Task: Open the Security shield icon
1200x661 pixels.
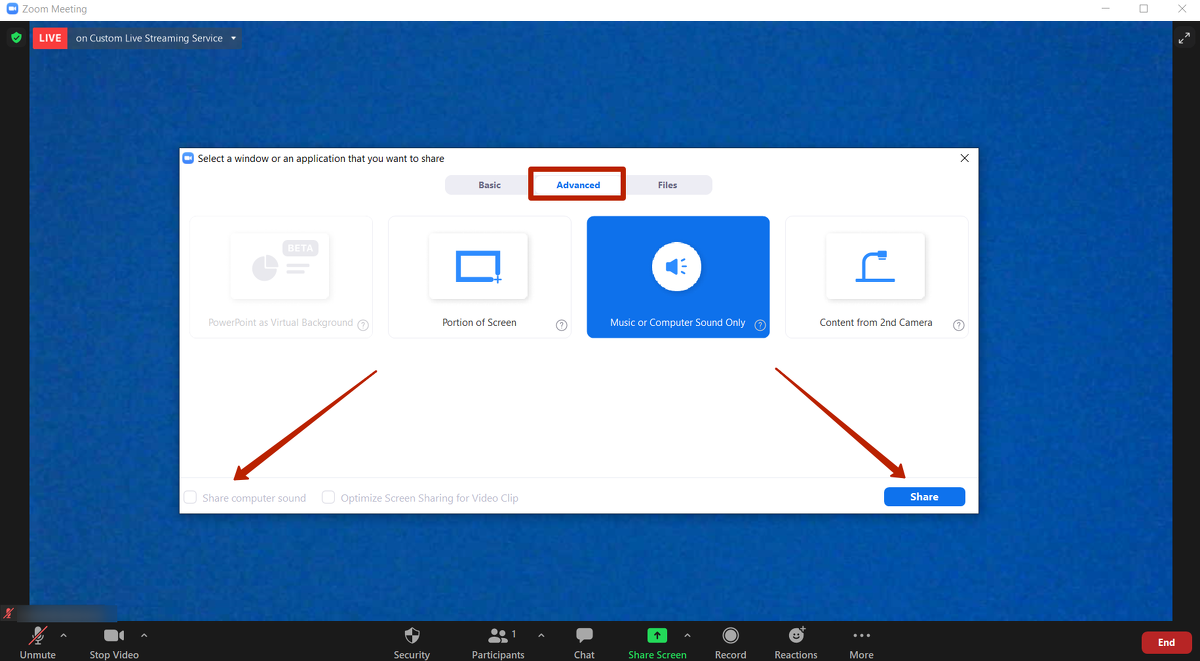Action: [x=411, y=636]
